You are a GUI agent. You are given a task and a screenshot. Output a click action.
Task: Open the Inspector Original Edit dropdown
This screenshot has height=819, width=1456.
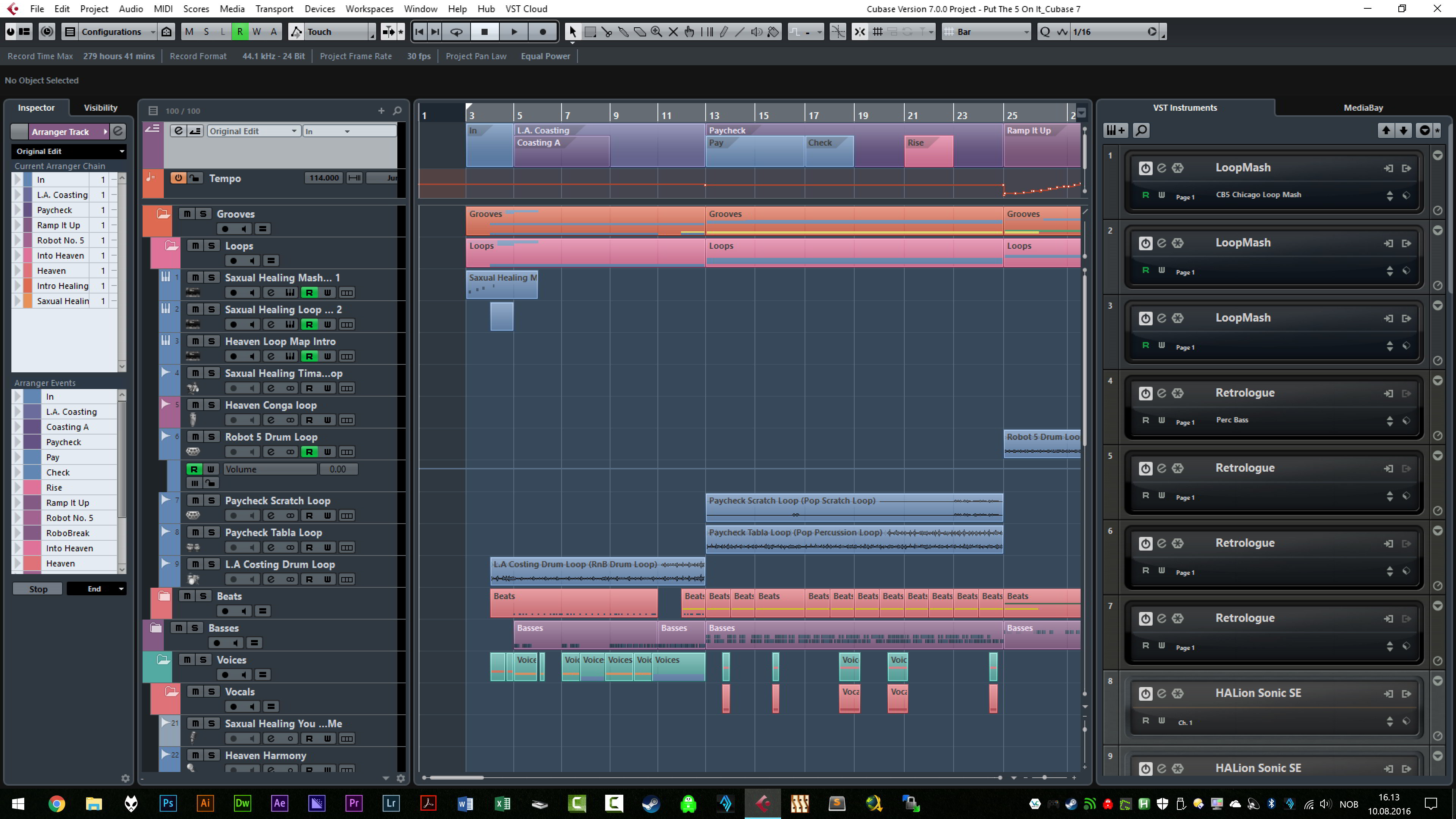68,152
